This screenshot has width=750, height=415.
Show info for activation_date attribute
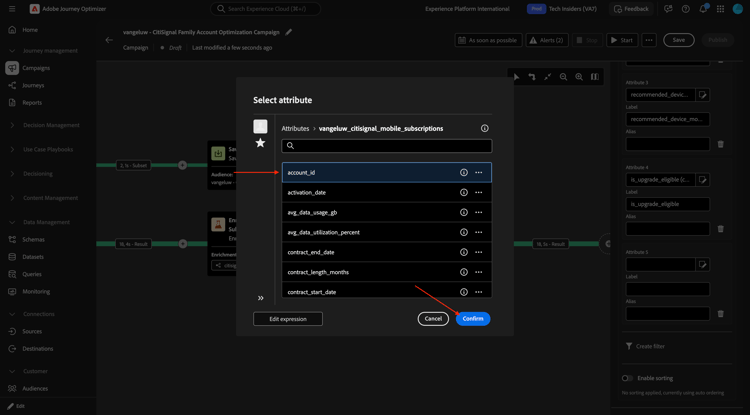(x=463, y=192)
